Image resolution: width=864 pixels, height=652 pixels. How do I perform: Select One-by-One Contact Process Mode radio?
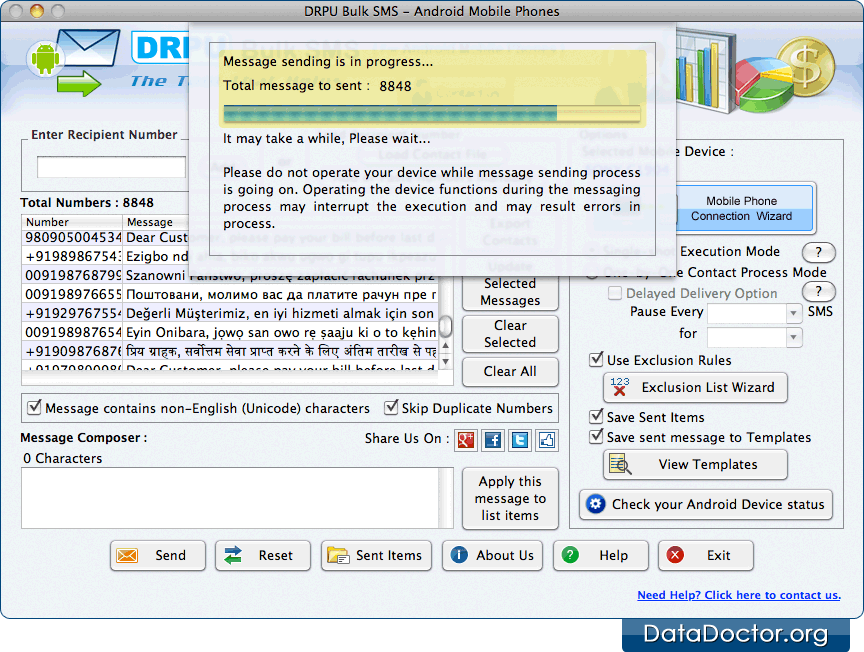(592, 273)
